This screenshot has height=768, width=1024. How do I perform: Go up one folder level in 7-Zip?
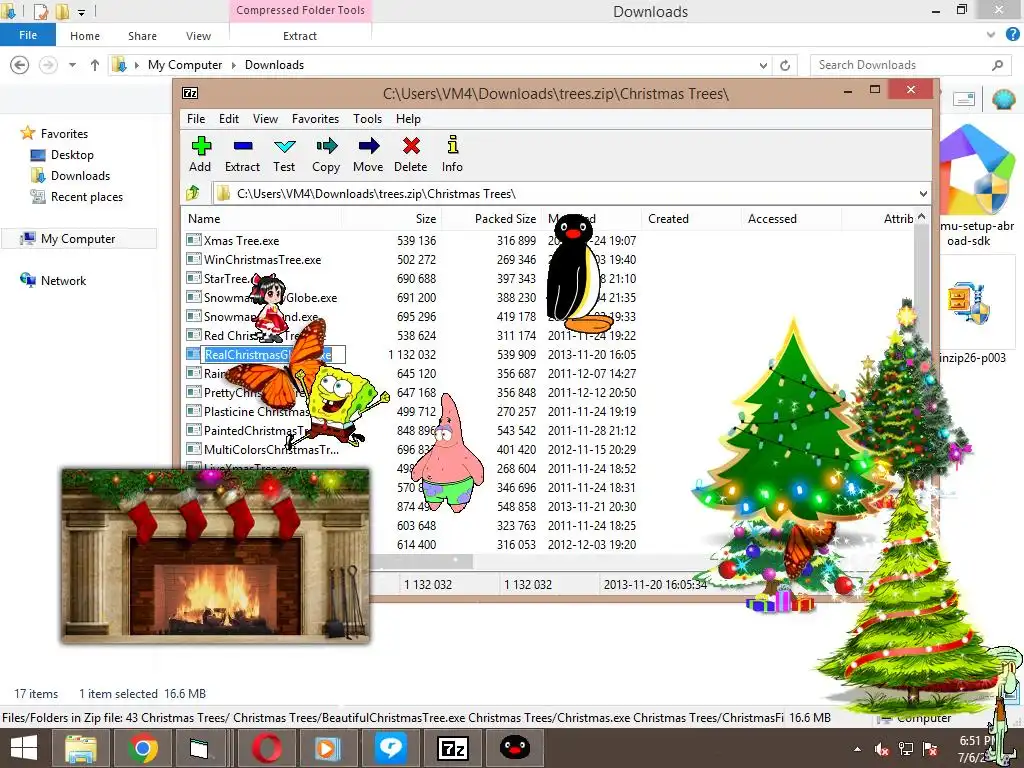[x=193, y=193]
